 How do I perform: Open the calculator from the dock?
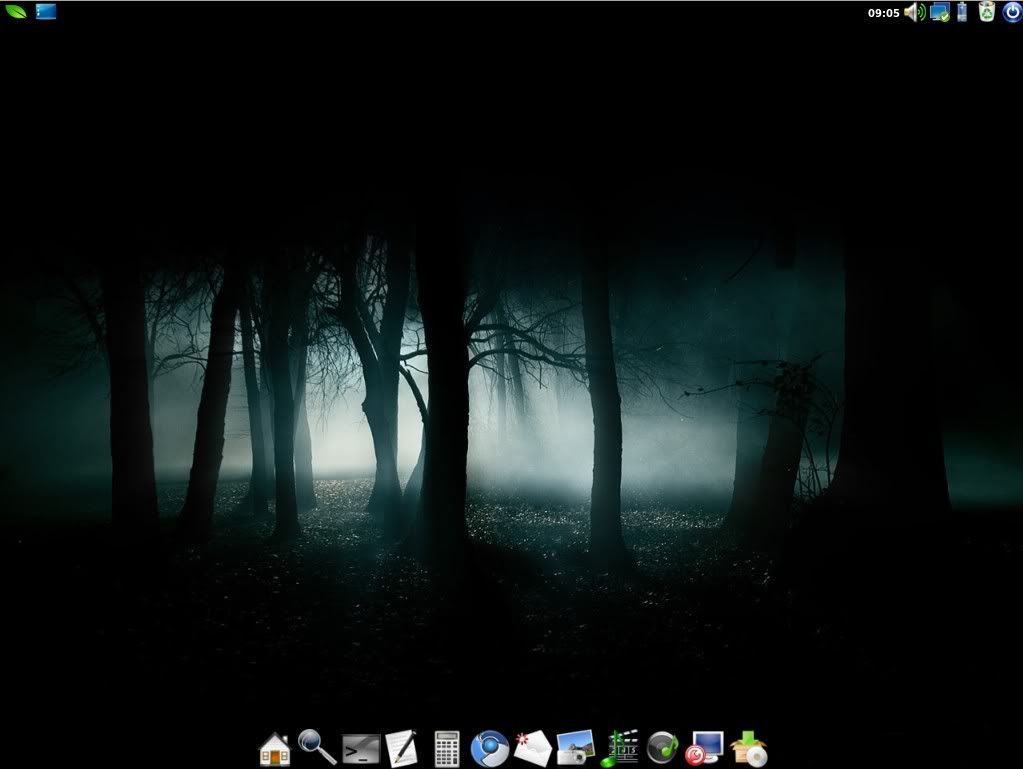coord(447,748)
